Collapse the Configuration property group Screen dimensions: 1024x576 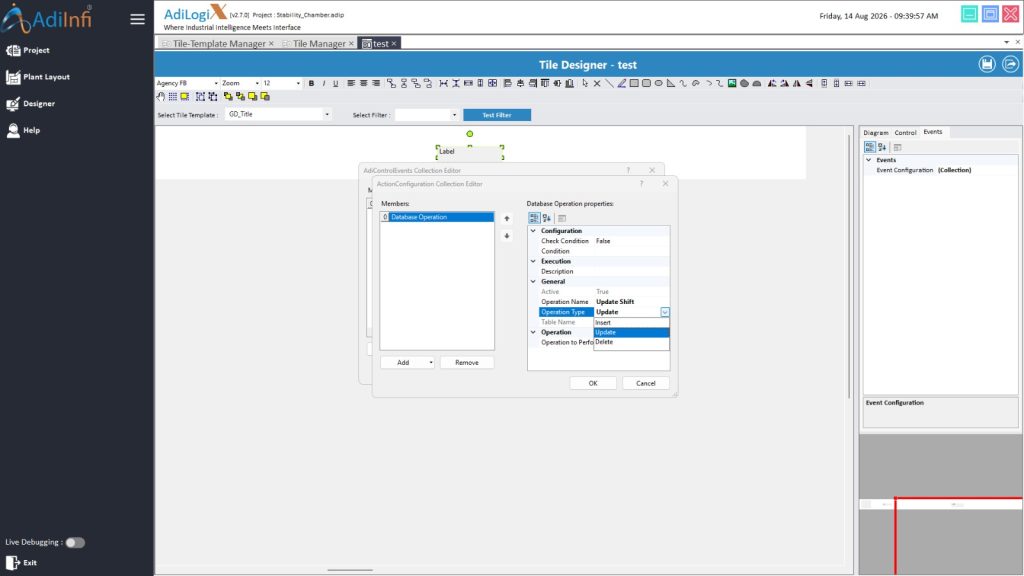533,231
